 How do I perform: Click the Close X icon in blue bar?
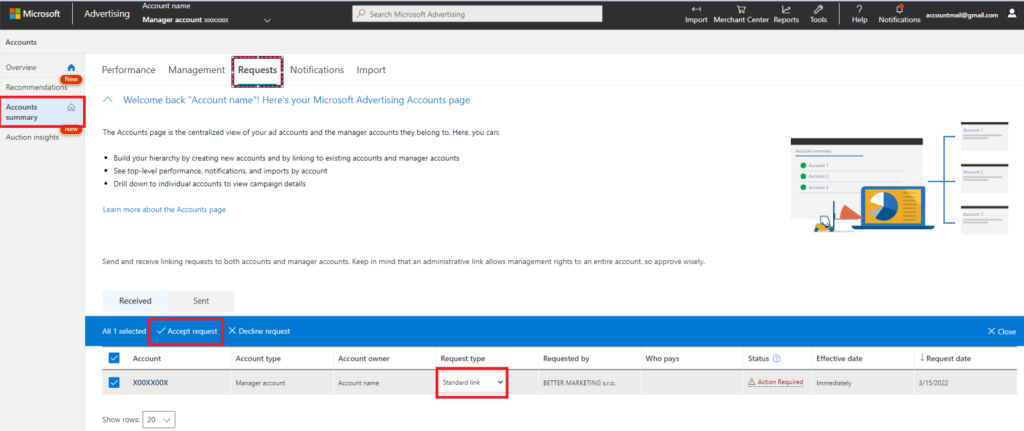(991, 331)
